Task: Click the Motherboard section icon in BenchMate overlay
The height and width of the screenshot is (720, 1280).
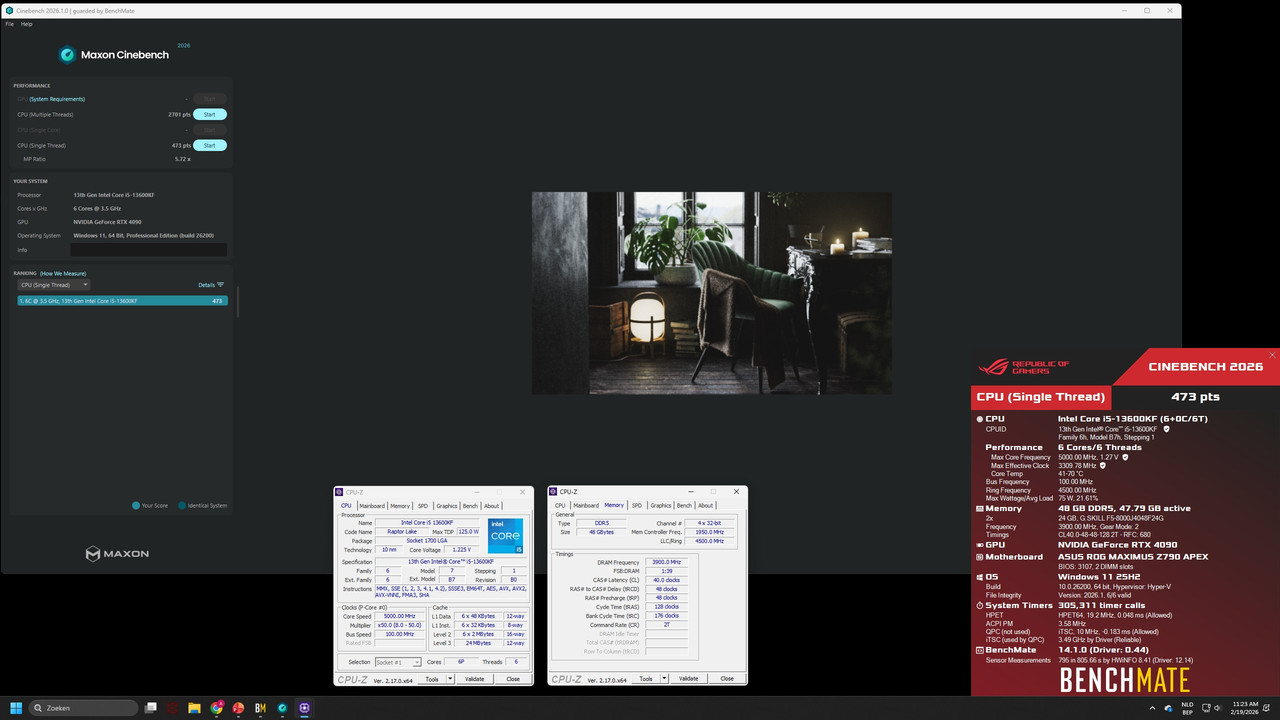Action: click(980, 557)
